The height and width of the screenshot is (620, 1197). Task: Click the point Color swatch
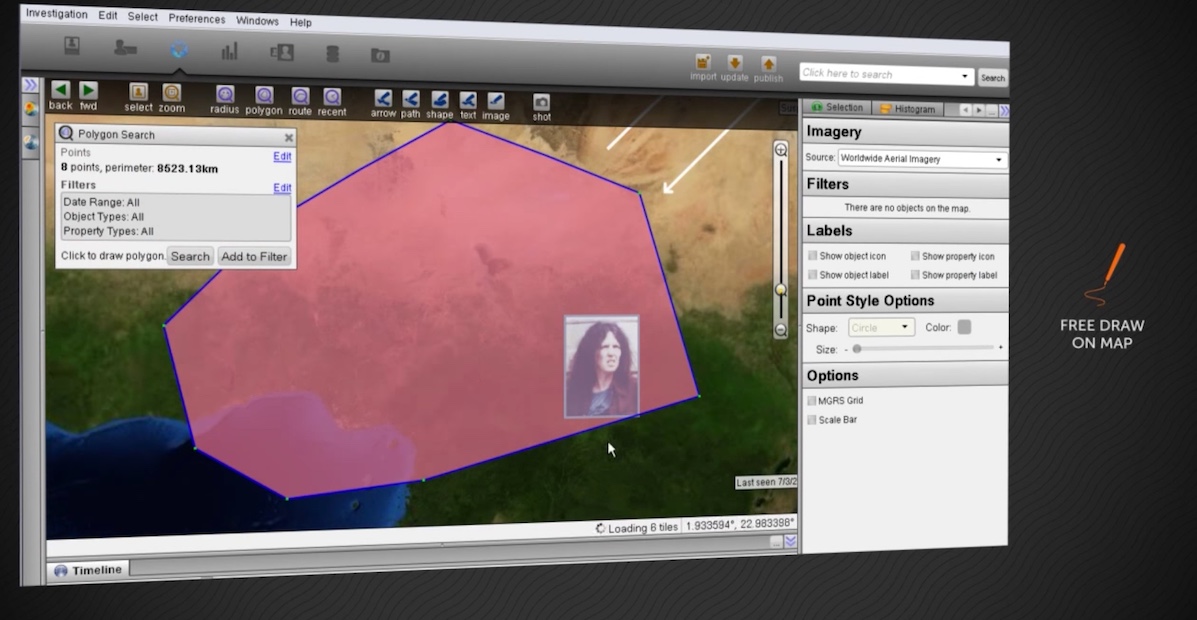(964, 327)
